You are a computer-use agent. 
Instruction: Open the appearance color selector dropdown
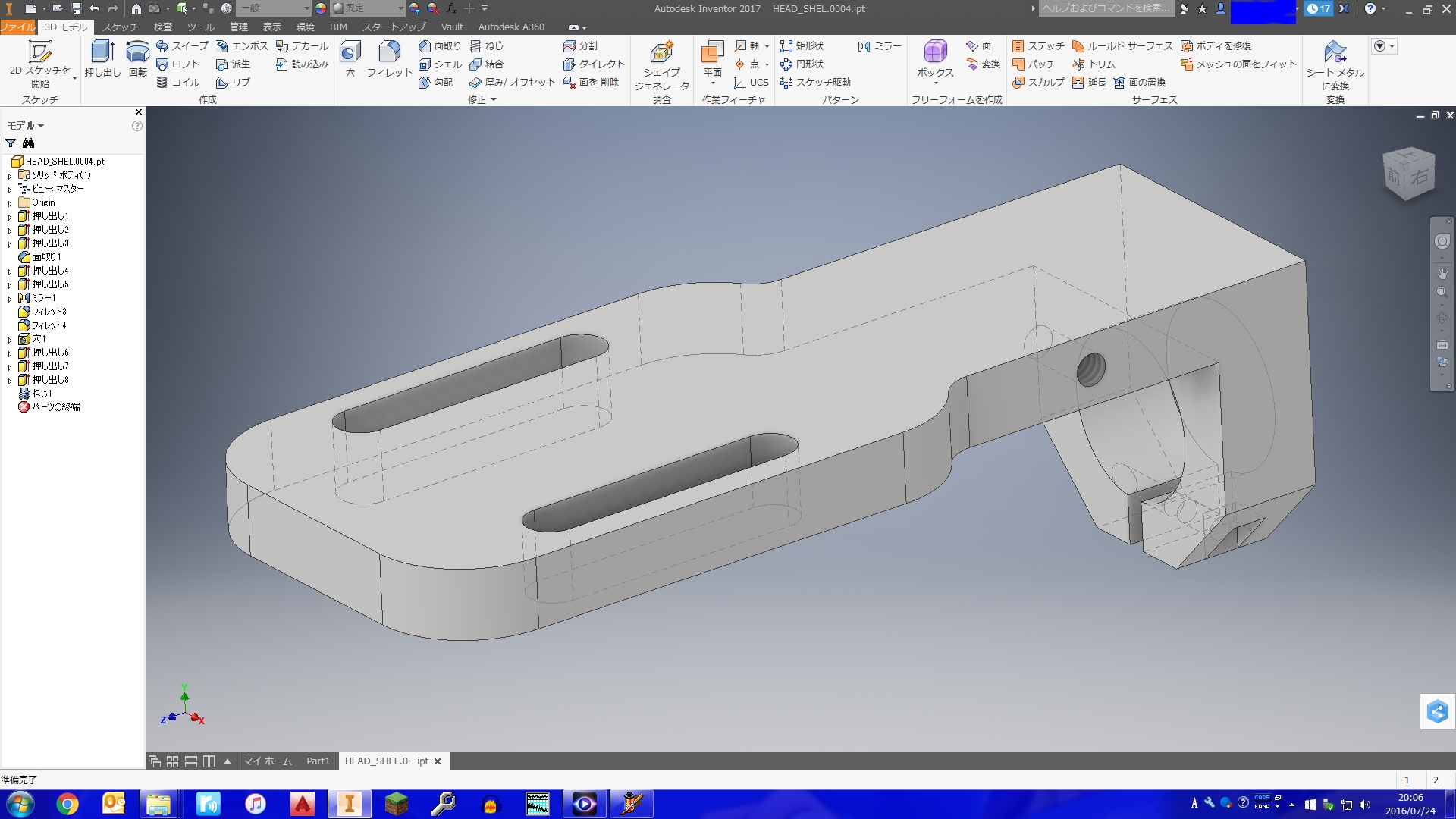(x=401, y=8)
